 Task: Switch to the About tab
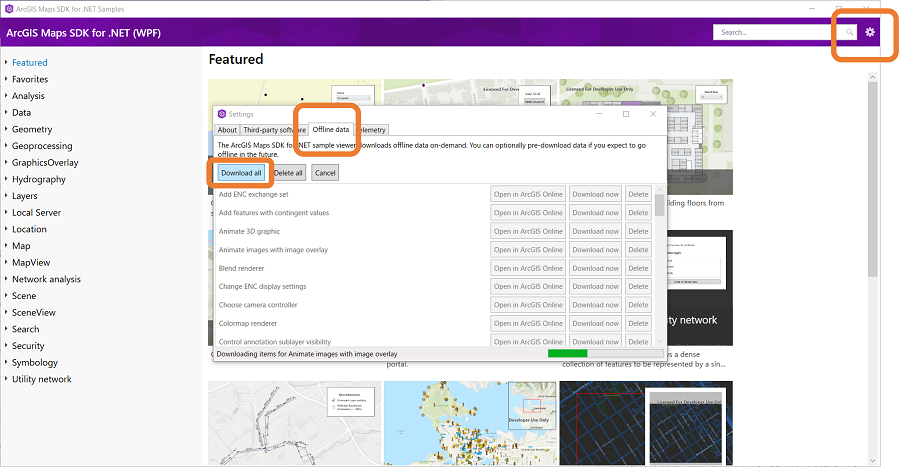point(227,130)
